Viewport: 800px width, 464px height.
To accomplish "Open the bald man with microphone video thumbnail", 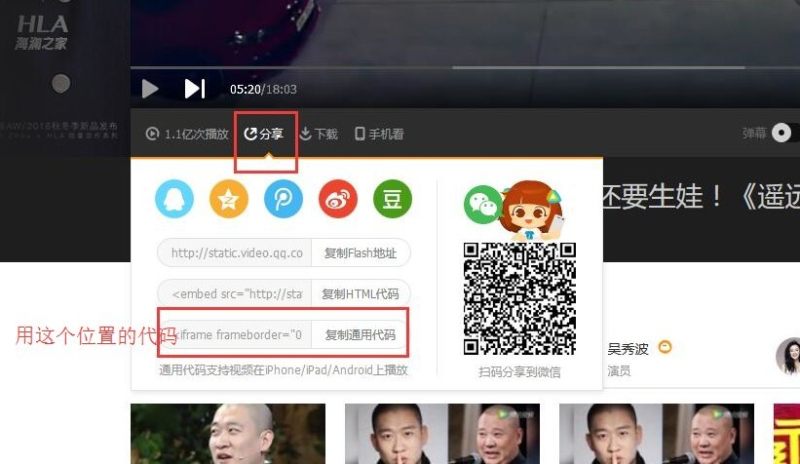I will [228, 434].
